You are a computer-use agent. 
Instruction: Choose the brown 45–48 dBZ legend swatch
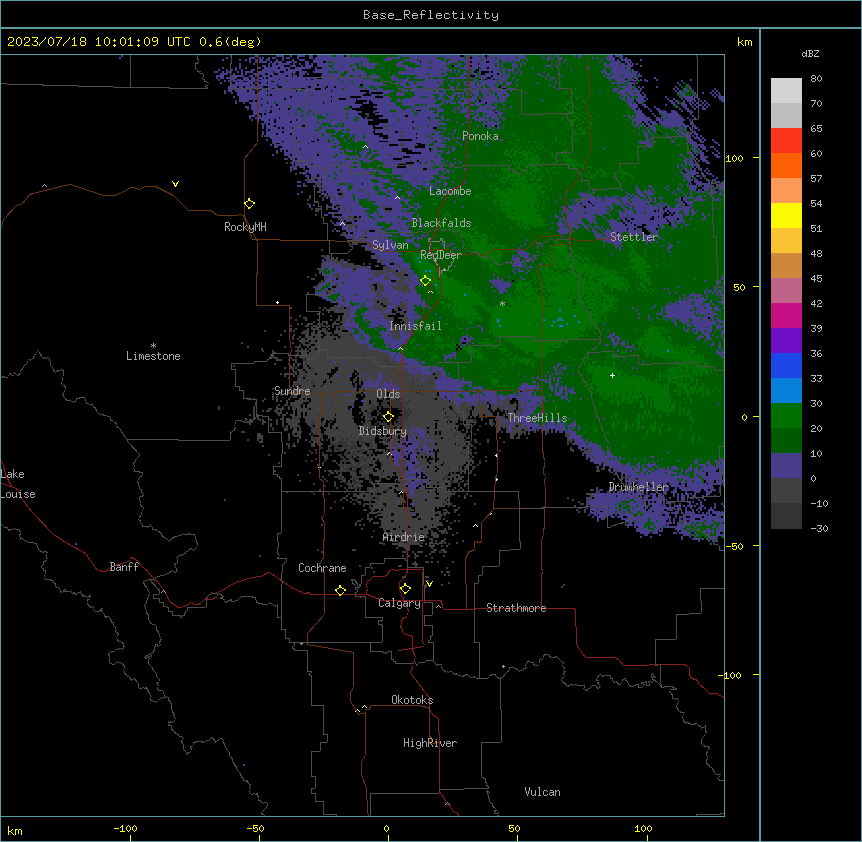coord(786,265)
